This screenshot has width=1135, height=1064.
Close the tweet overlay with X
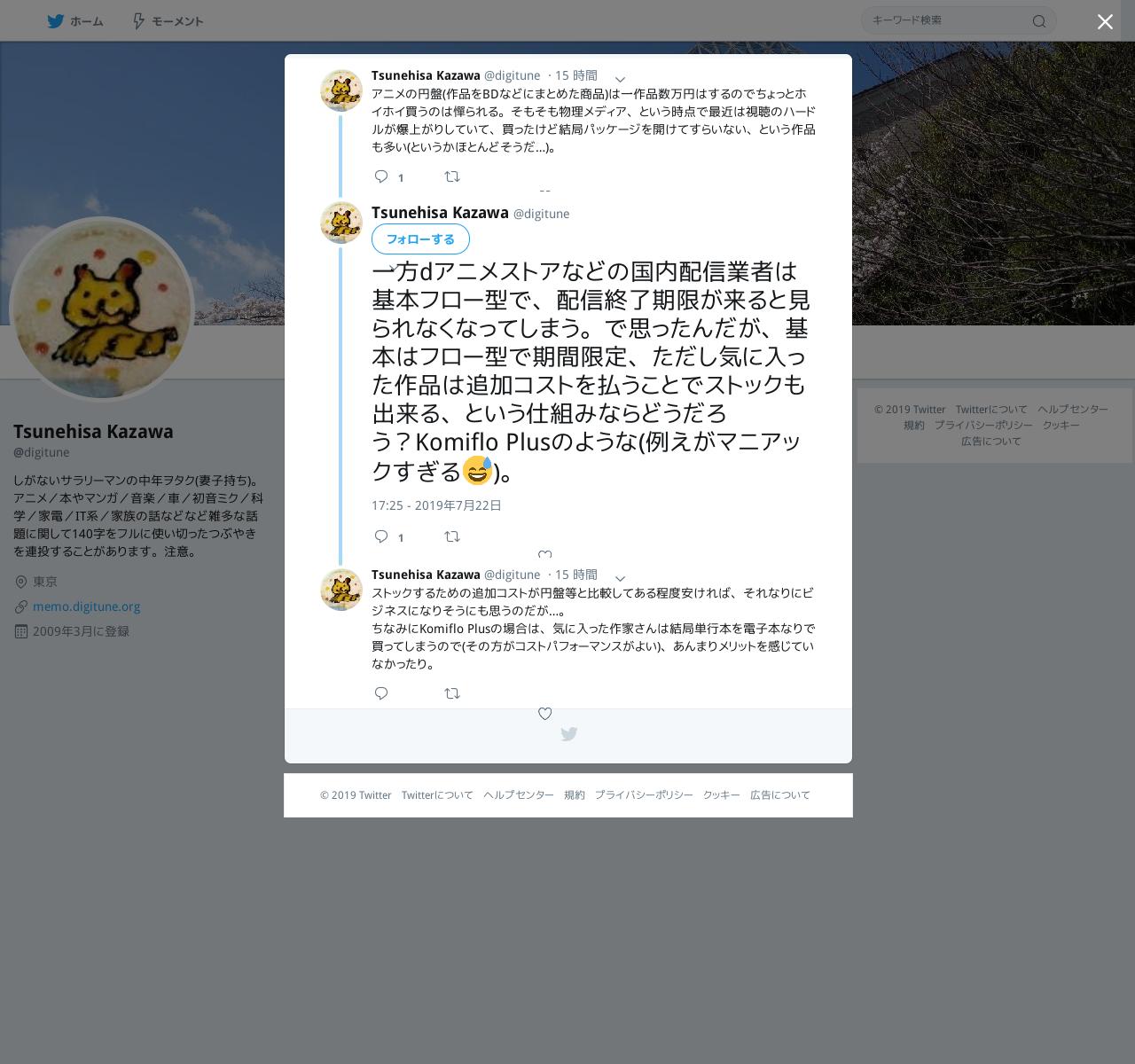pos(1105,22)
